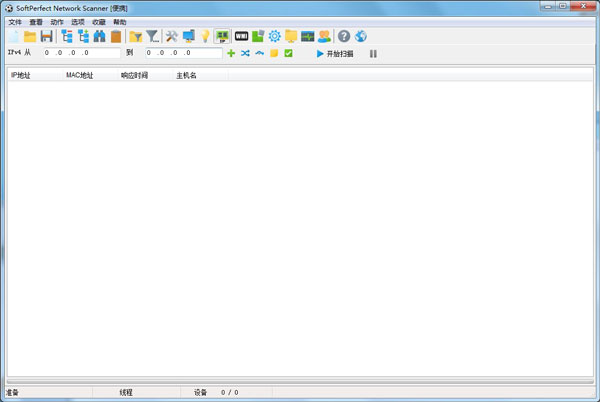Open the help question mark icon
This screenshot has height=402, width=600.
(344, 37)
